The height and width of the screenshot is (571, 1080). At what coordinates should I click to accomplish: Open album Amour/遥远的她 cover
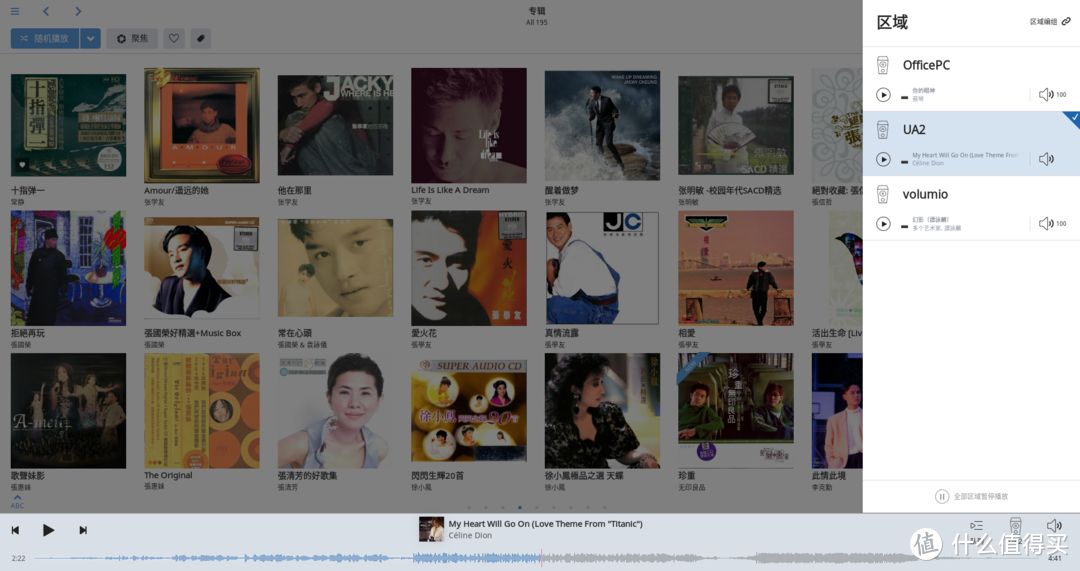pos(202,125)
